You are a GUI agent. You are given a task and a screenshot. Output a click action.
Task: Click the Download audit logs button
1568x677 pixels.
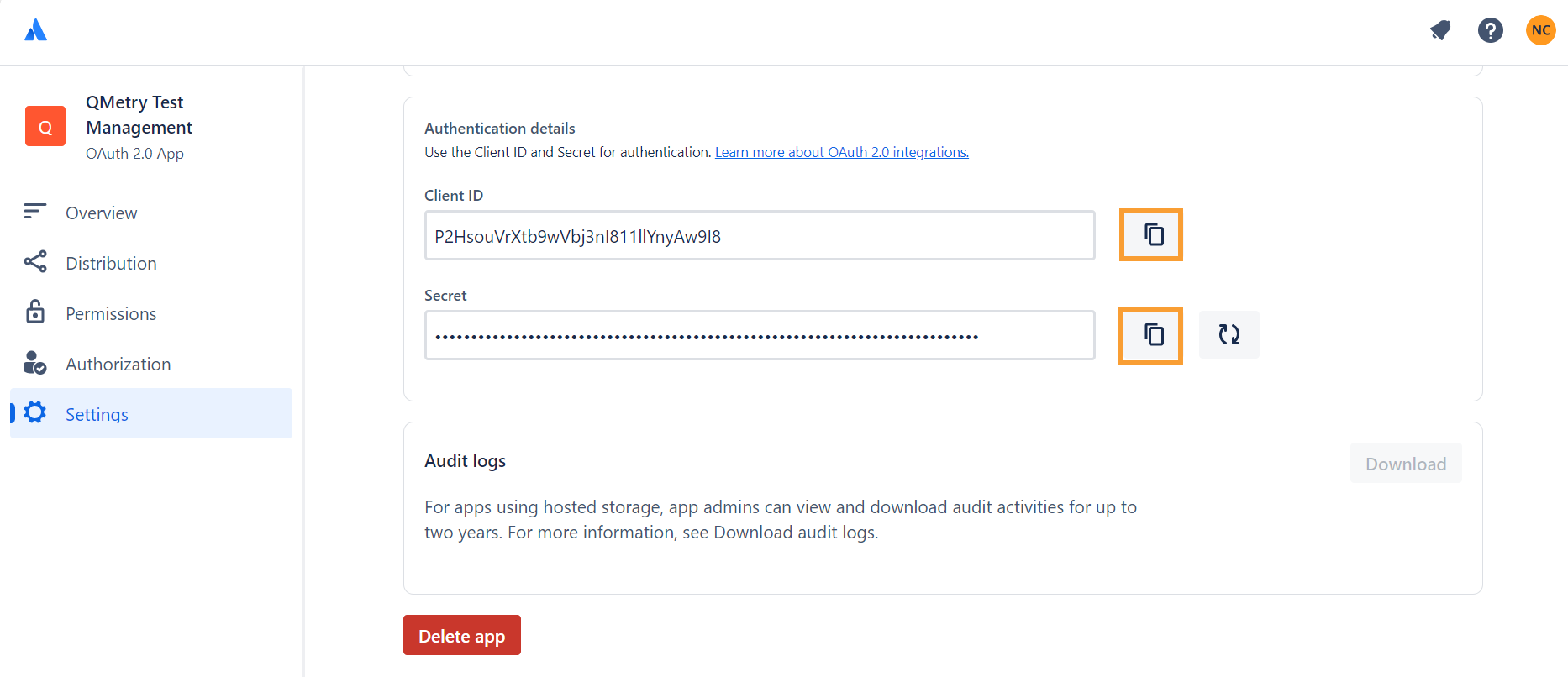pyautogui.click(x=1406, y=464)
